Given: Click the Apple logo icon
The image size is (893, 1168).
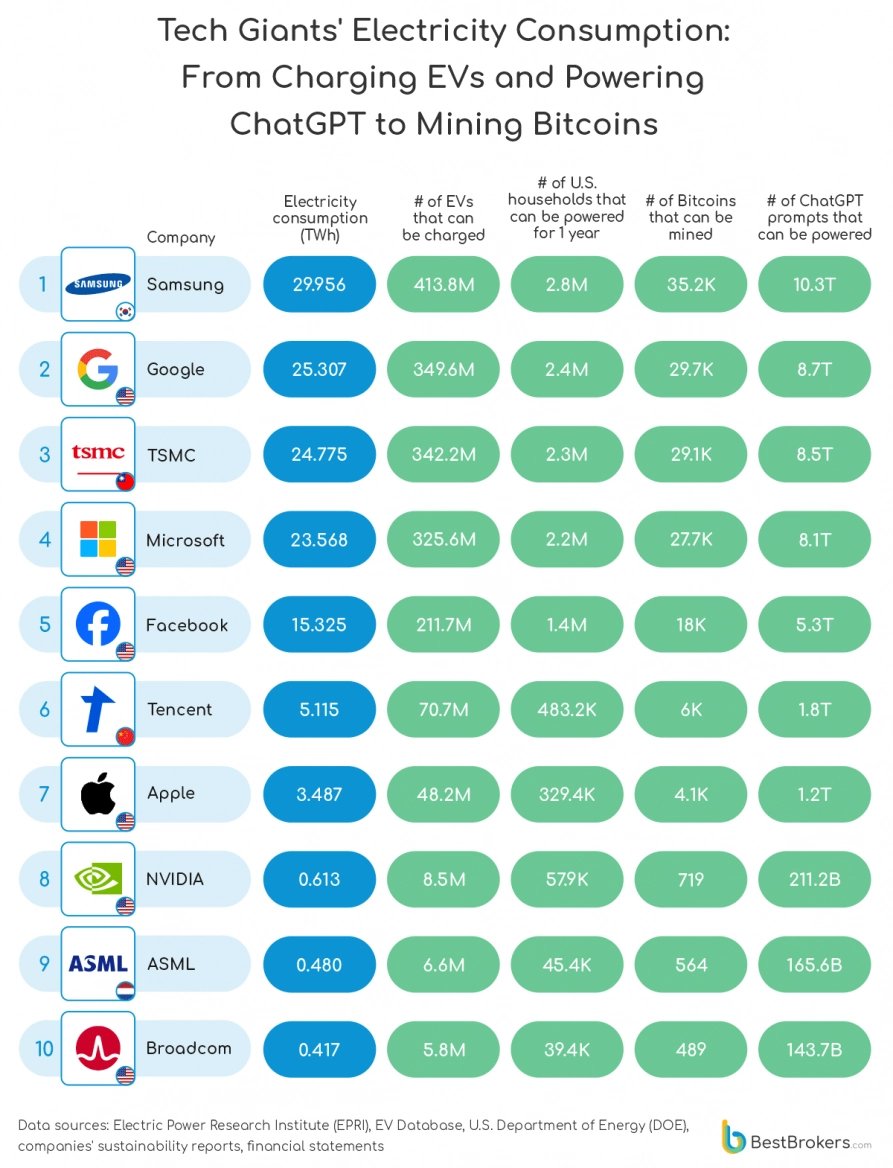Looking at the screenshot, I should [97, 794].
